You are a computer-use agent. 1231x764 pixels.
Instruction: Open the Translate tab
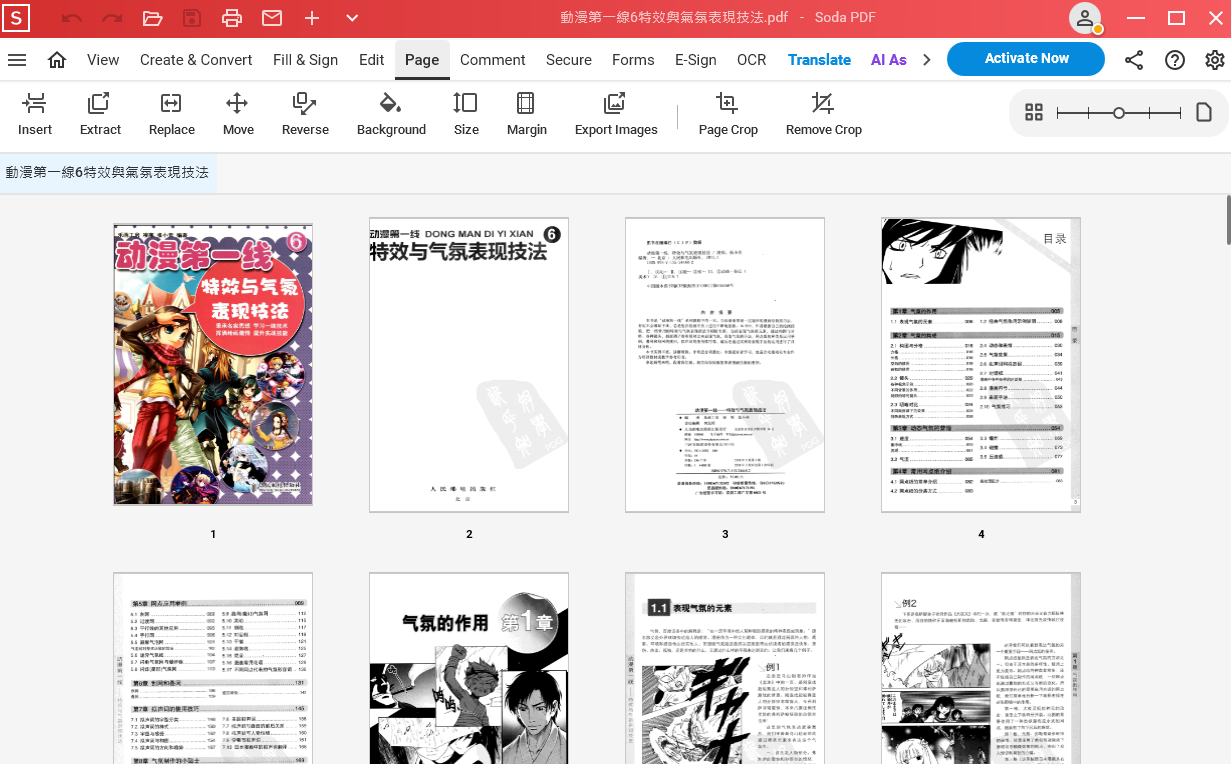point(819,60)
